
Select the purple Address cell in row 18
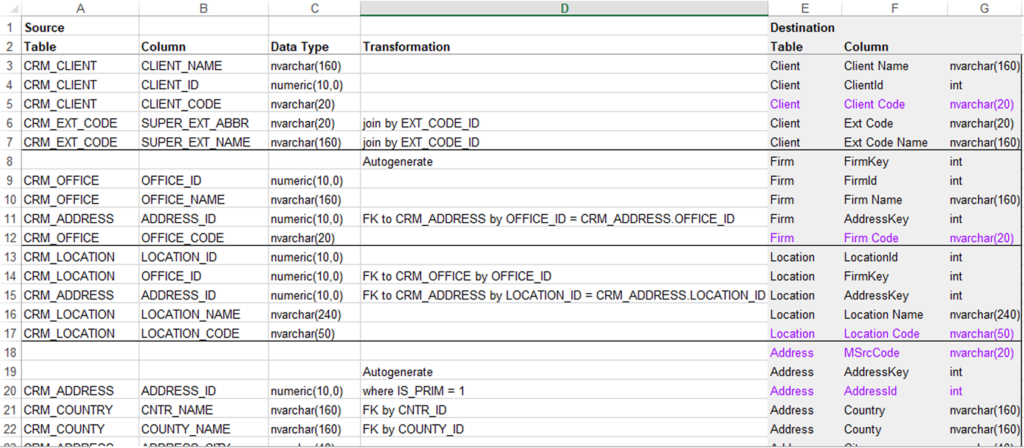(805, 353)
